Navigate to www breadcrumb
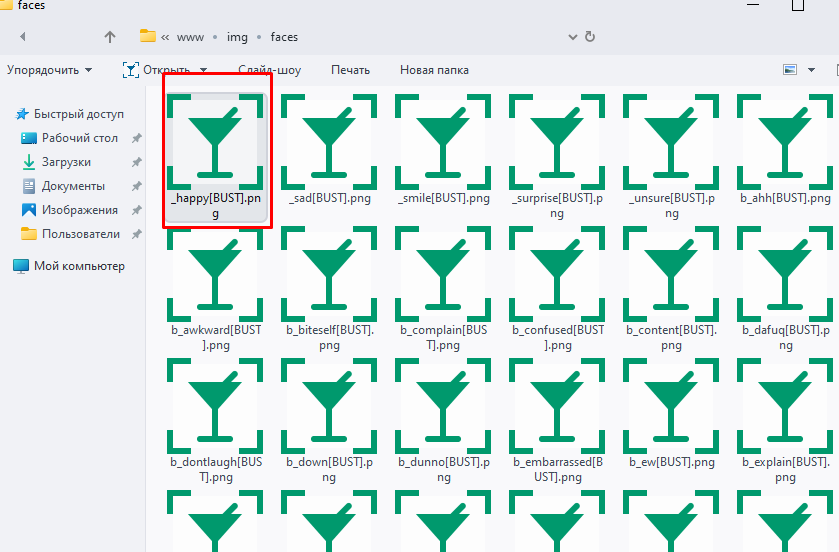The height and width of the screenshot is (552, 839). click(x=190, y=37)
